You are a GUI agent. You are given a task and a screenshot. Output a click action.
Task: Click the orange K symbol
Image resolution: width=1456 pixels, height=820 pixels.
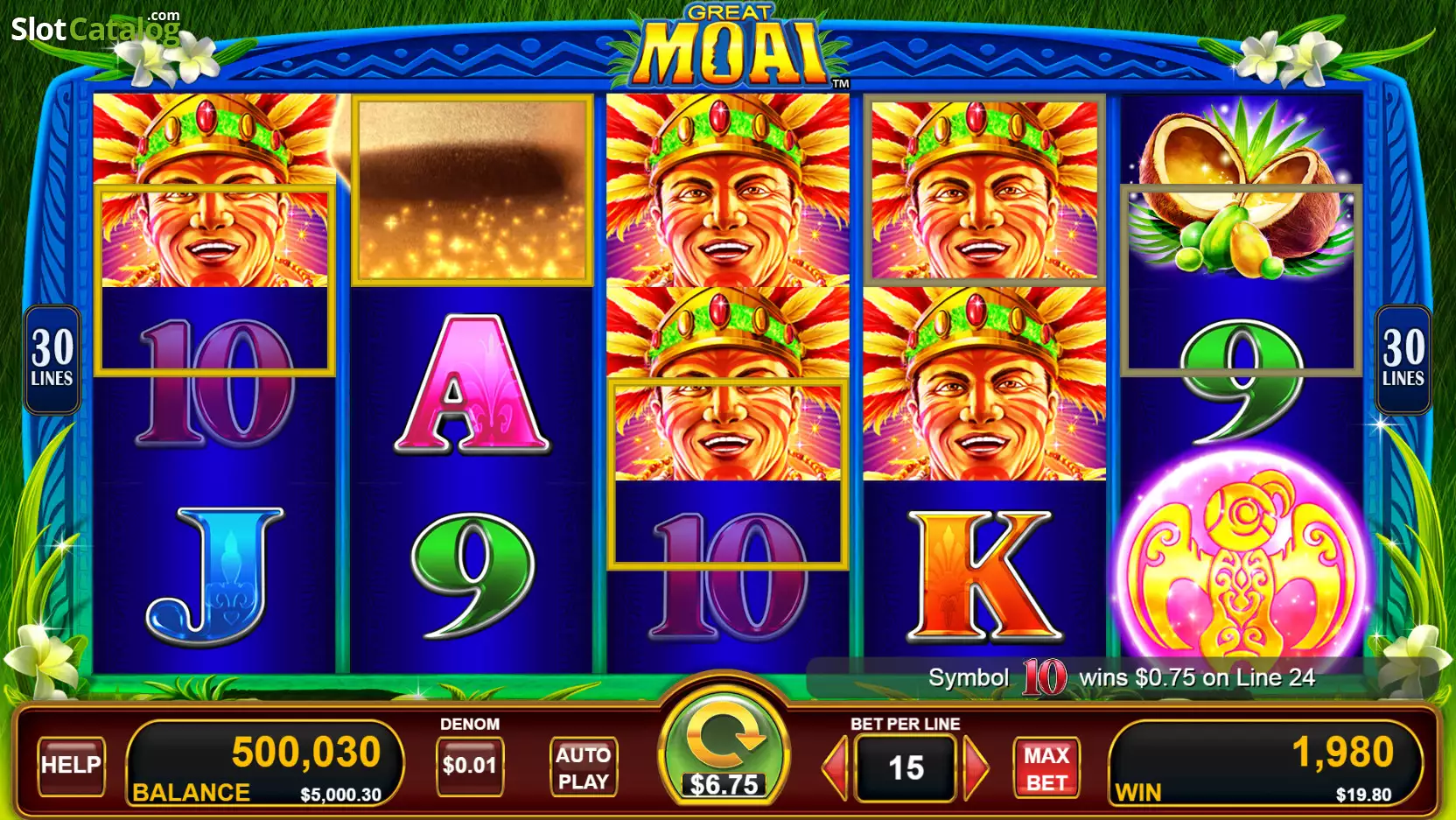(985, 575)
